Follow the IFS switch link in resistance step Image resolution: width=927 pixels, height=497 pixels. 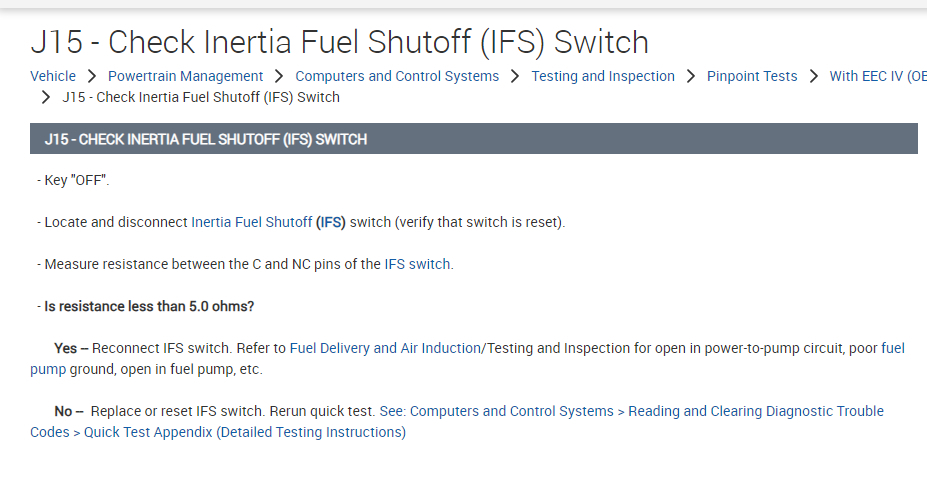pos(417,265)
